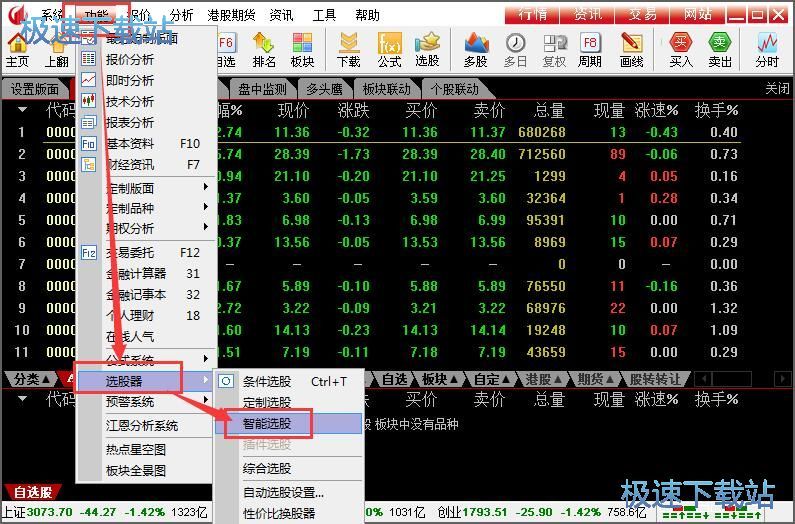Click the 卖出 sell icon
795x524 pixels.
[719, 50]
